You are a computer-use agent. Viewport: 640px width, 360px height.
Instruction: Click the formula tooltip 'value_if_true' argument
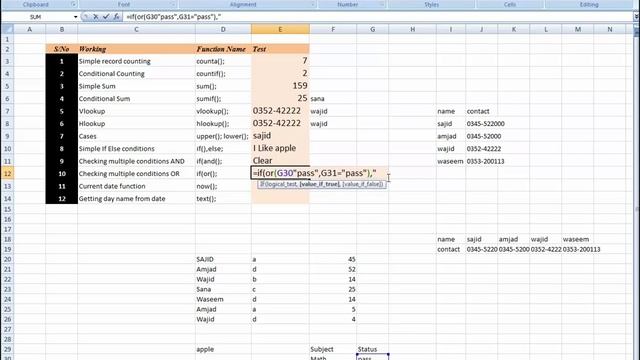(x=319, y=184)
